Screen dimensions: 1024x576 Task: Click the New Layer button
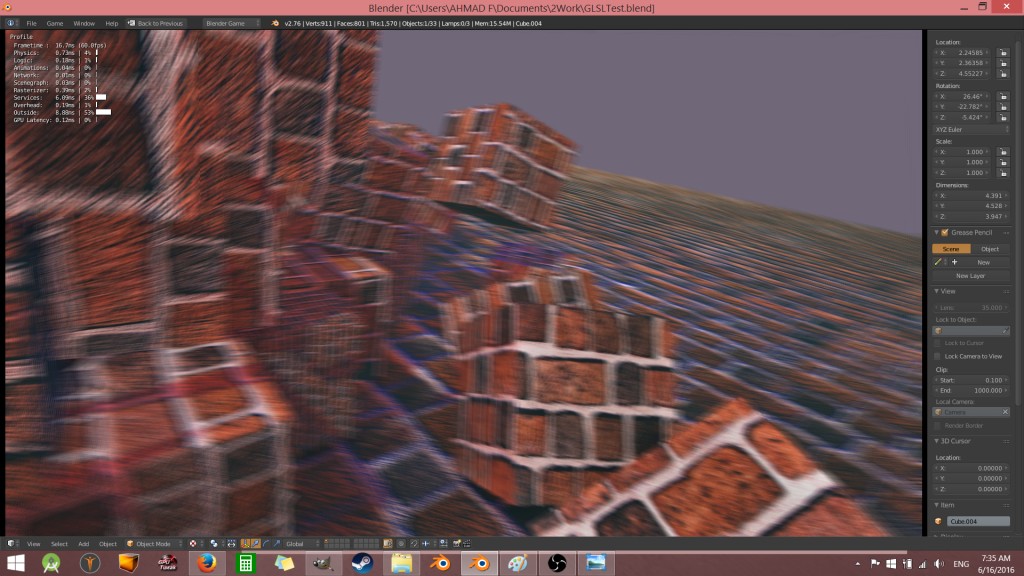970,276
